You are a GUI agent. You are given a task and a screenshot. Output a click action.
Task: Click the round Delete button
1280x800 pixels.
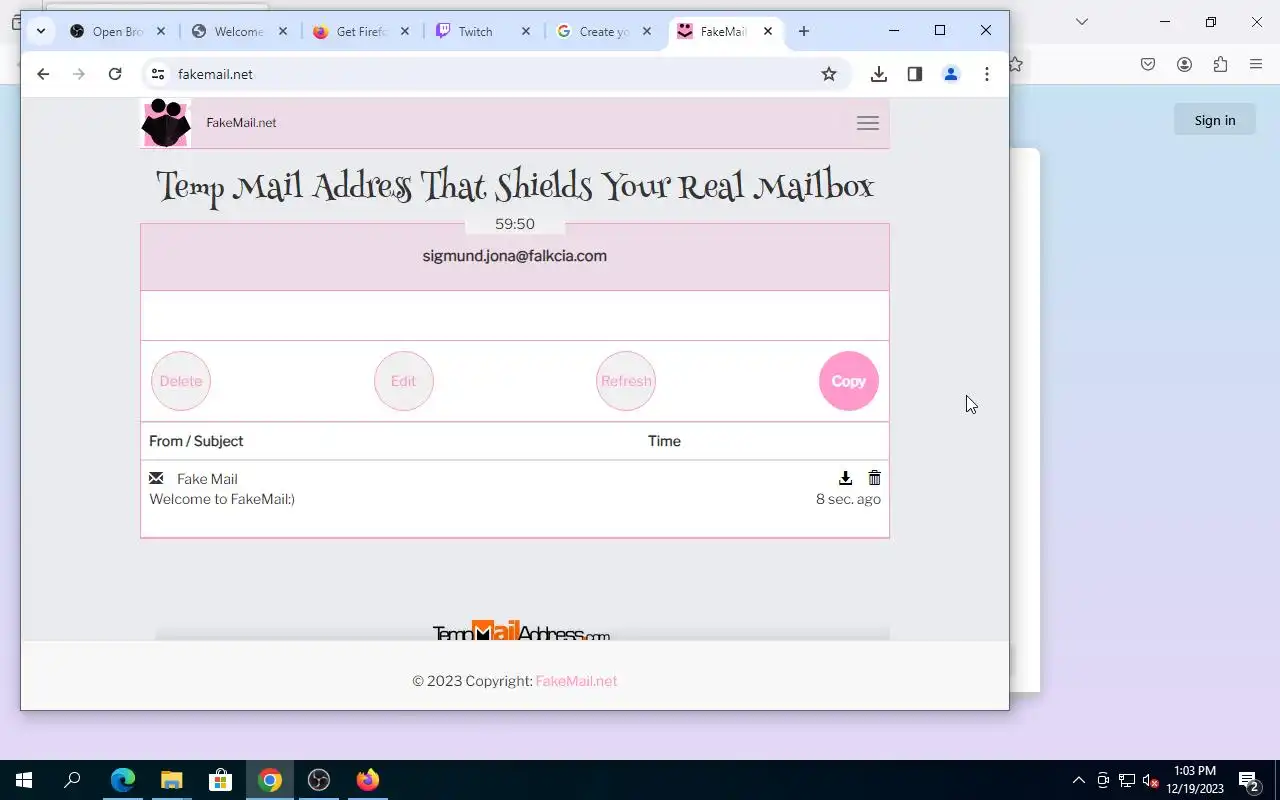[x=181, y=381]
